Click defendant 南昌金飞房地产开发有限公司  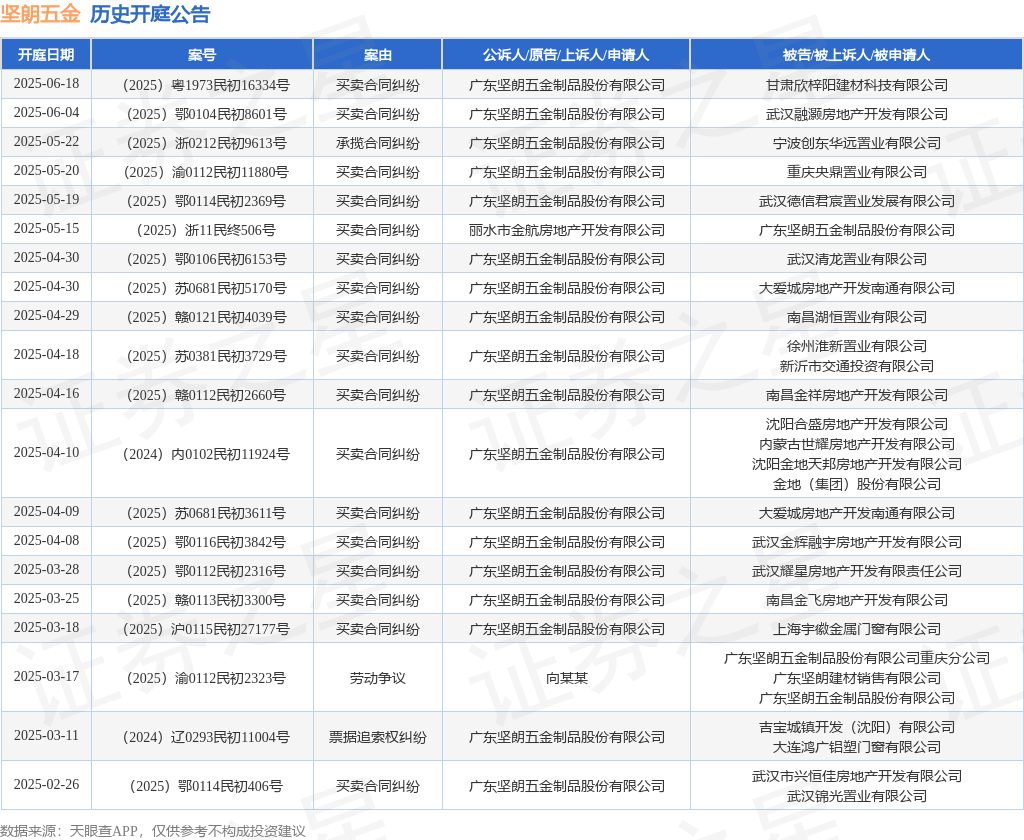click(857, 600)
